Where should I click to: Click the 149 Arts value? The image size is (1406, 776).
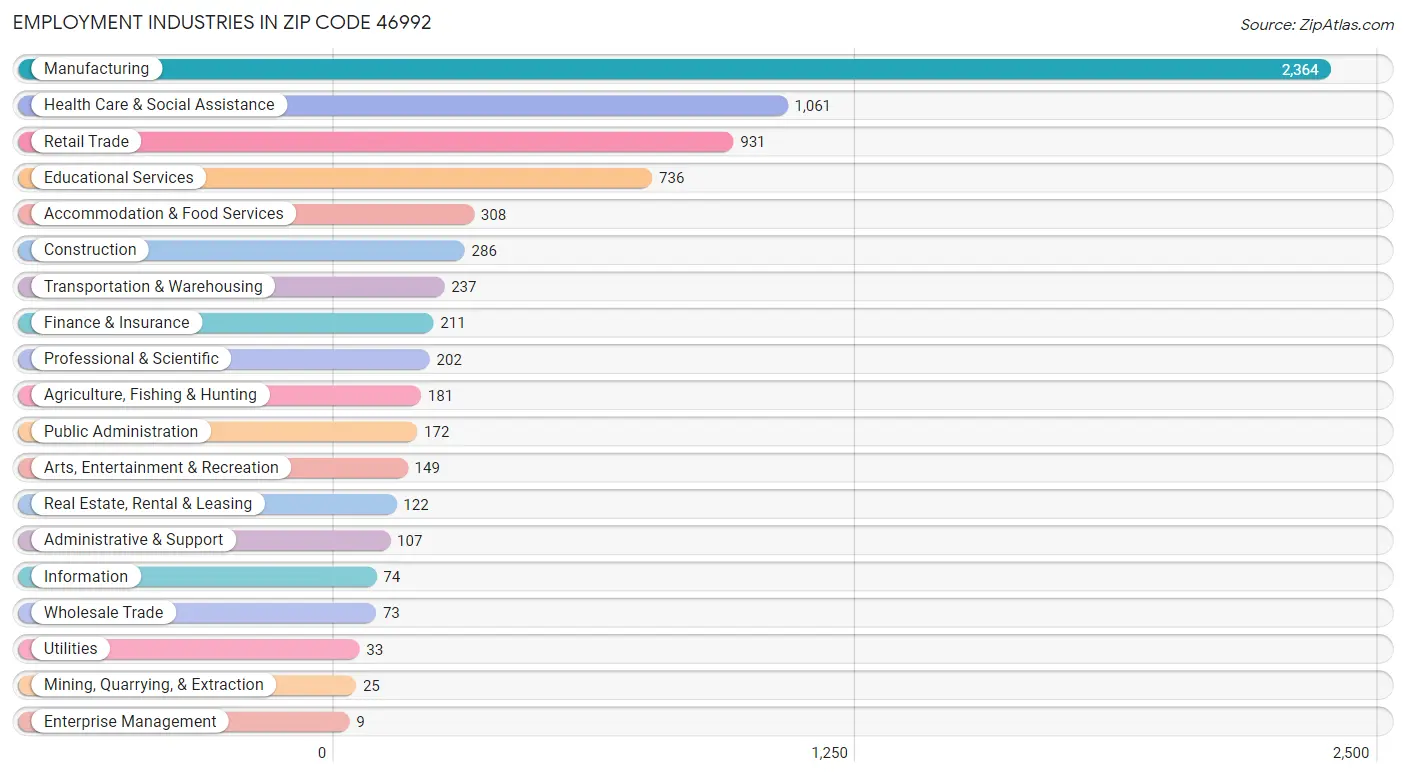[427, 468]
